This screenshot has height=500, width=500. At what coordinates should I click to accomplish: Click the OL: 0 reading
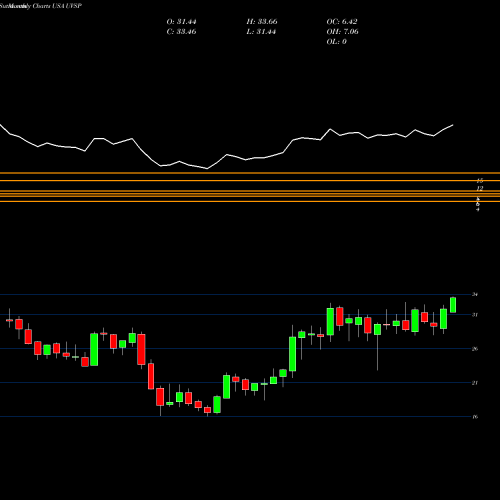click(x=336, y=42)
